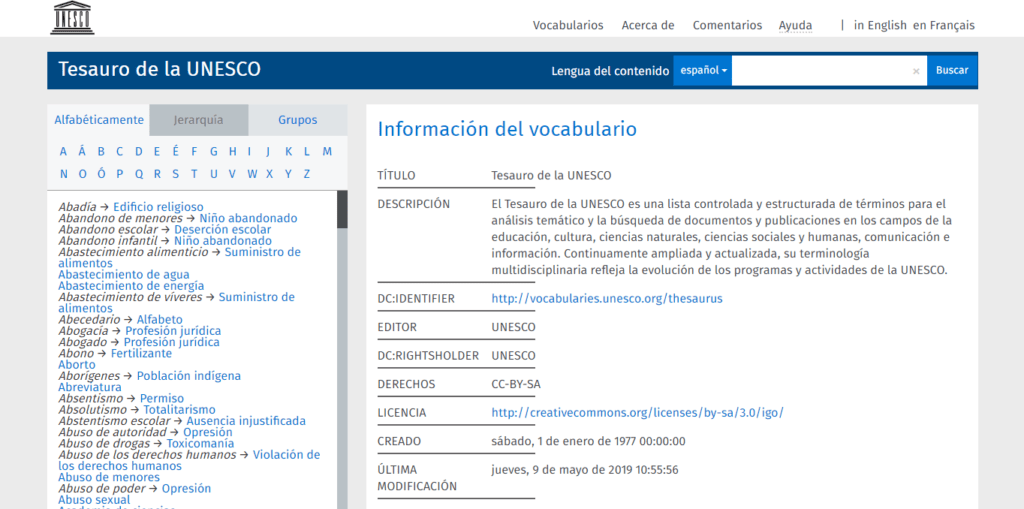This screenshot has height=509, width=1024.
Task: Select the Alfabéticamente tab
Action: point(99,120)
